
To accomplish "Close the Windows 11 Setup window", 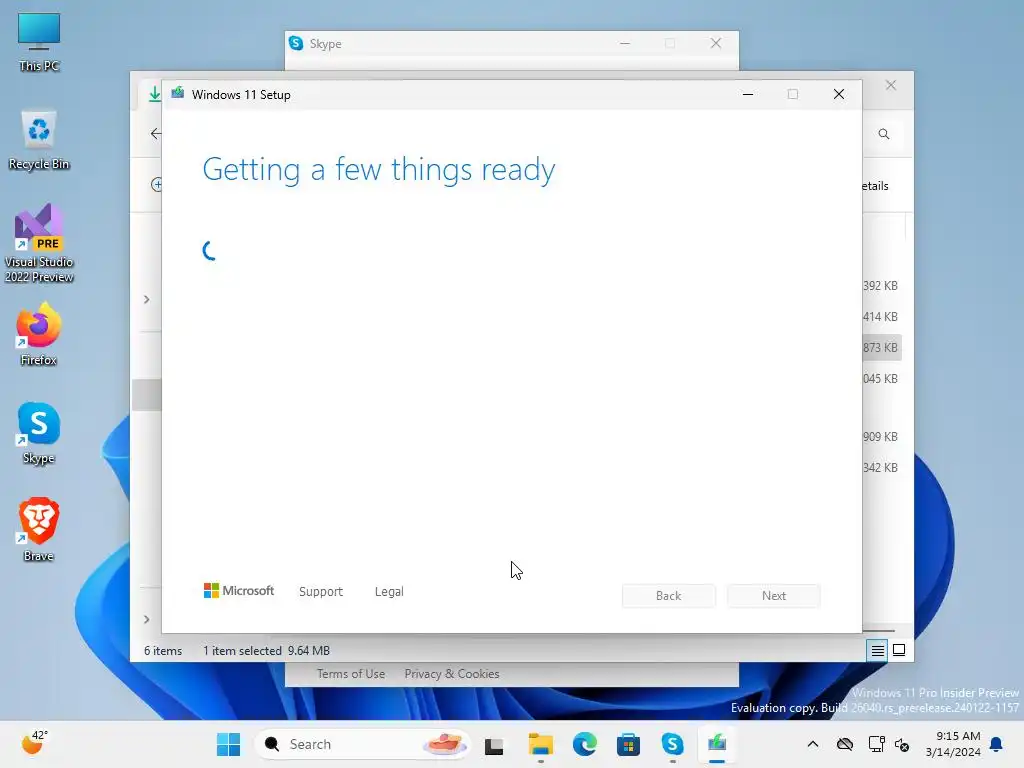I will pos(839,94).
